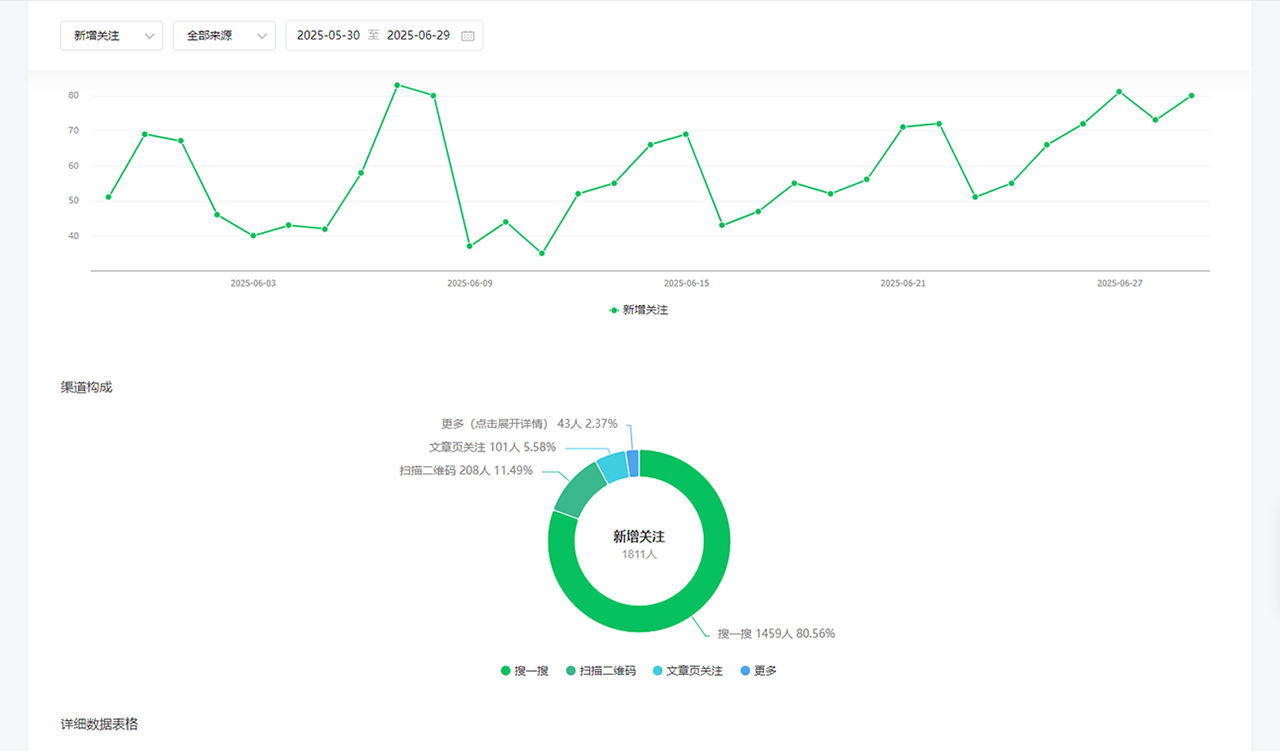Toggle the 扫描二维码 legend item below donut
Image resolution: width=1280 pixels, height=751 pixels.
(x=600, y=670)
